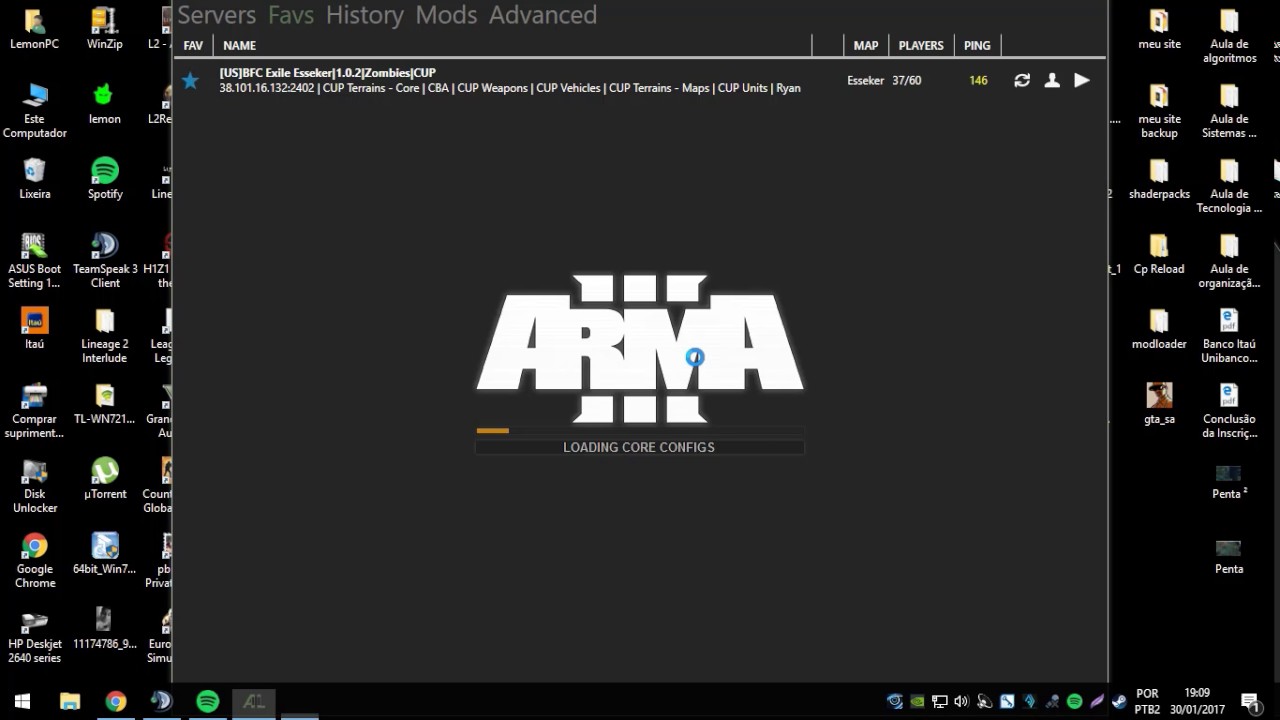
Task: Launch Spotify from desktop shortcut
Action: tap(105, 179)
